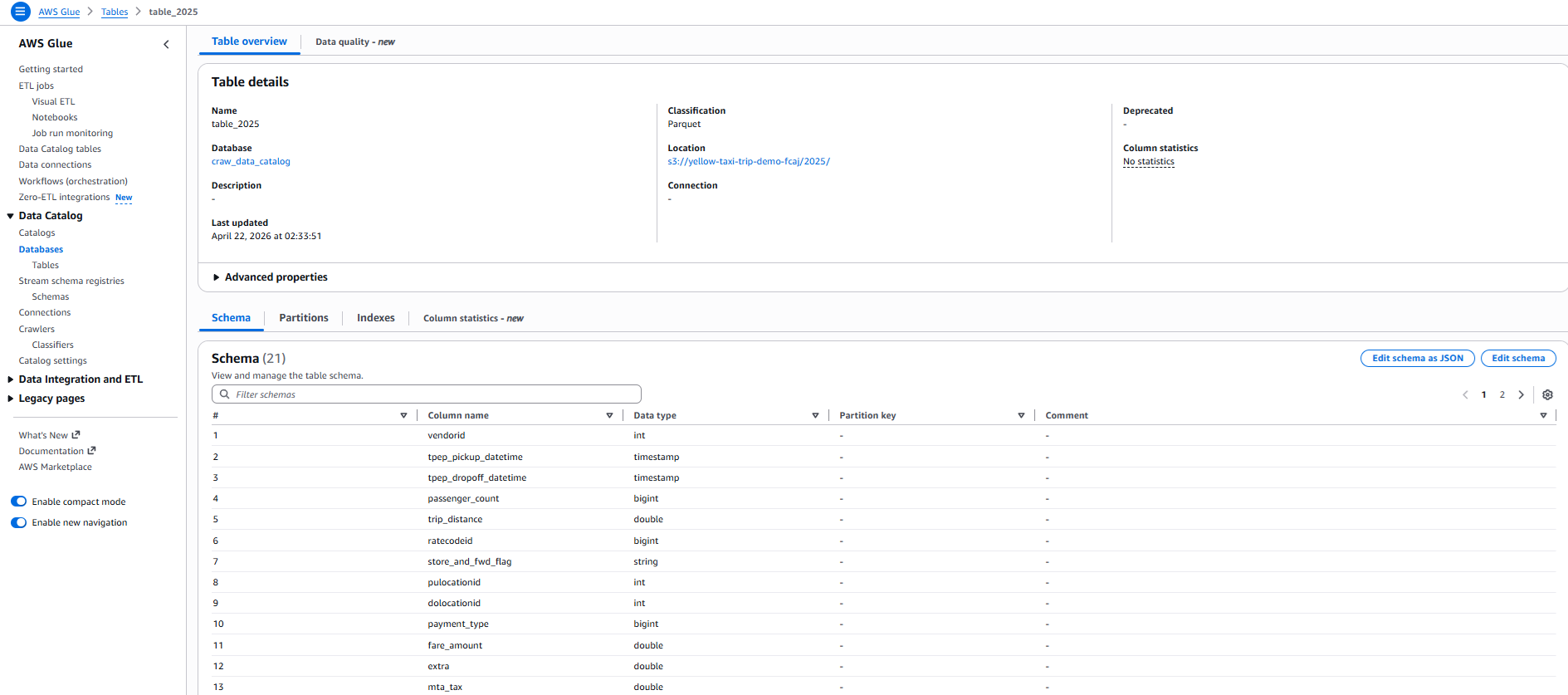This screenshot has height=695, width=1568.
Task: Open Schemas sidebar item
Action: point(51,296)
